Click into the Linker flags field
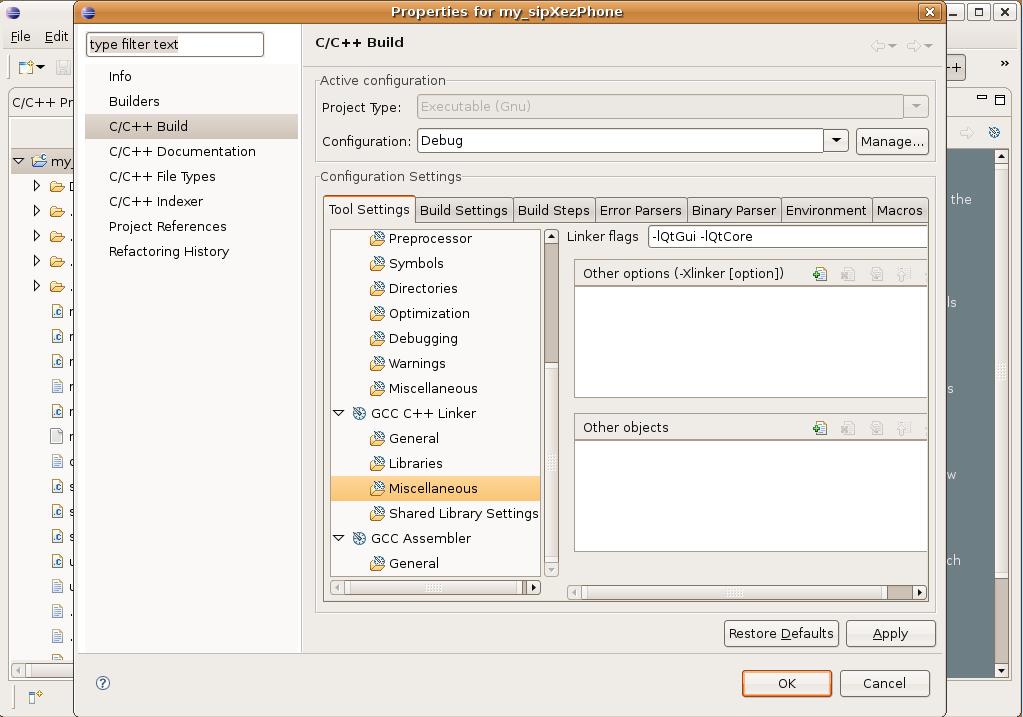The width and height of the screenshot is (1023, 717). (787, 236)
